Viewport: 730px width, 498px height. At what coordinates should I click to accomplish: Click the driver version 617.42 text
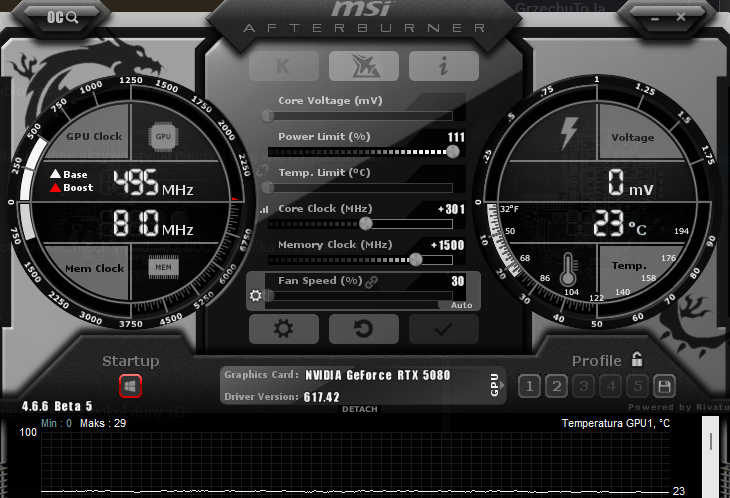[x=321, y=397]
